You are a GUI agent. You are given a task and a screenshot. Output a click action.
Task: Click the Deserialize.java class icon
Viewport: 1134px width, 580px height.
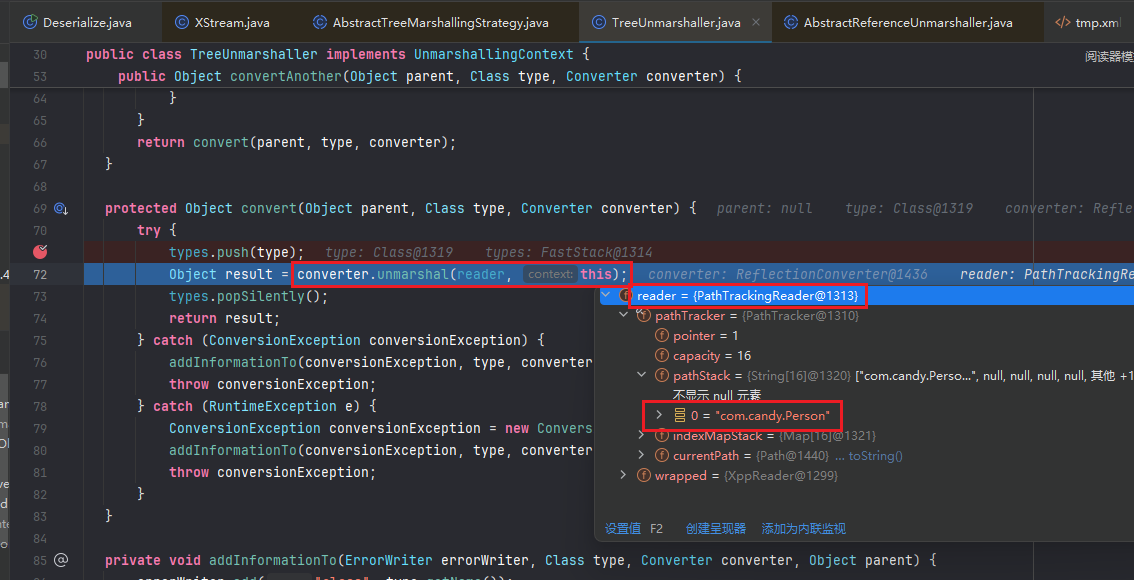click(30, 22)
